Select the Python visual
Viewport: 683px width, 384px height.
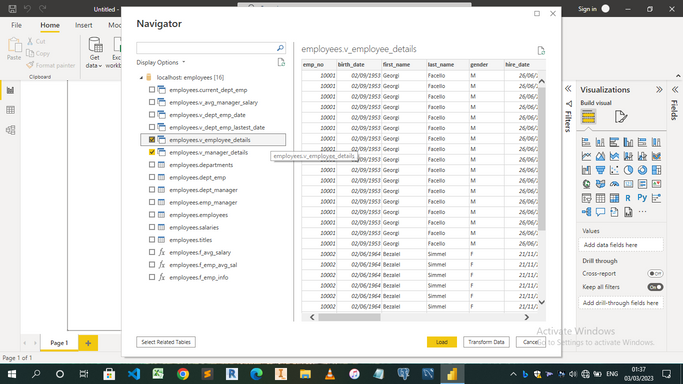(x=642, y=198)
